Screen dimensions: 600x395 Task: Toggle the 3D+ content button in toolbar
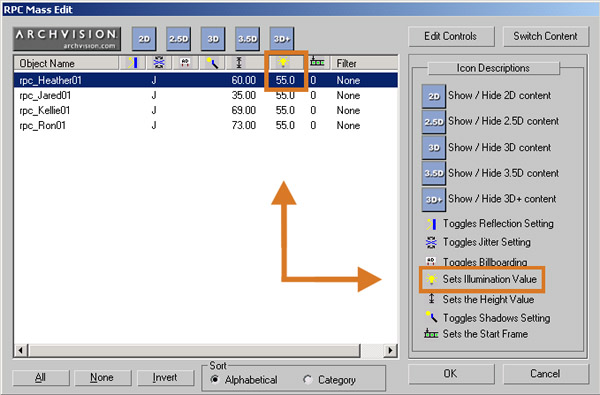(282, 39)
